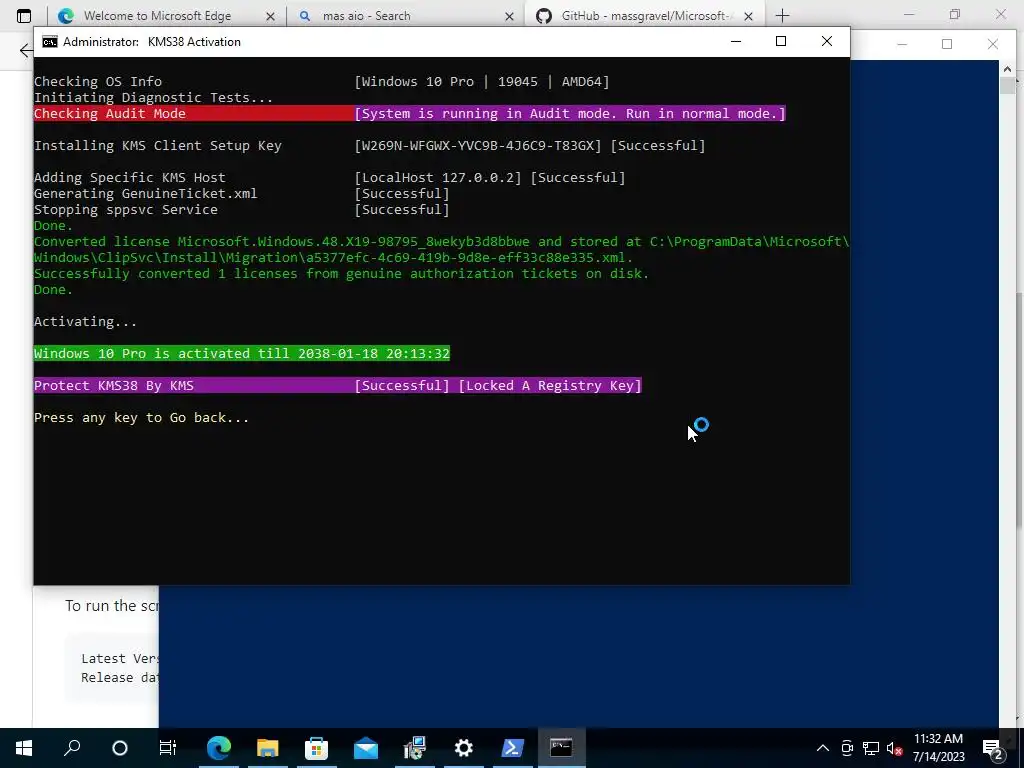Switch to GitHub massgravel tab

click(x=645, y=16)
